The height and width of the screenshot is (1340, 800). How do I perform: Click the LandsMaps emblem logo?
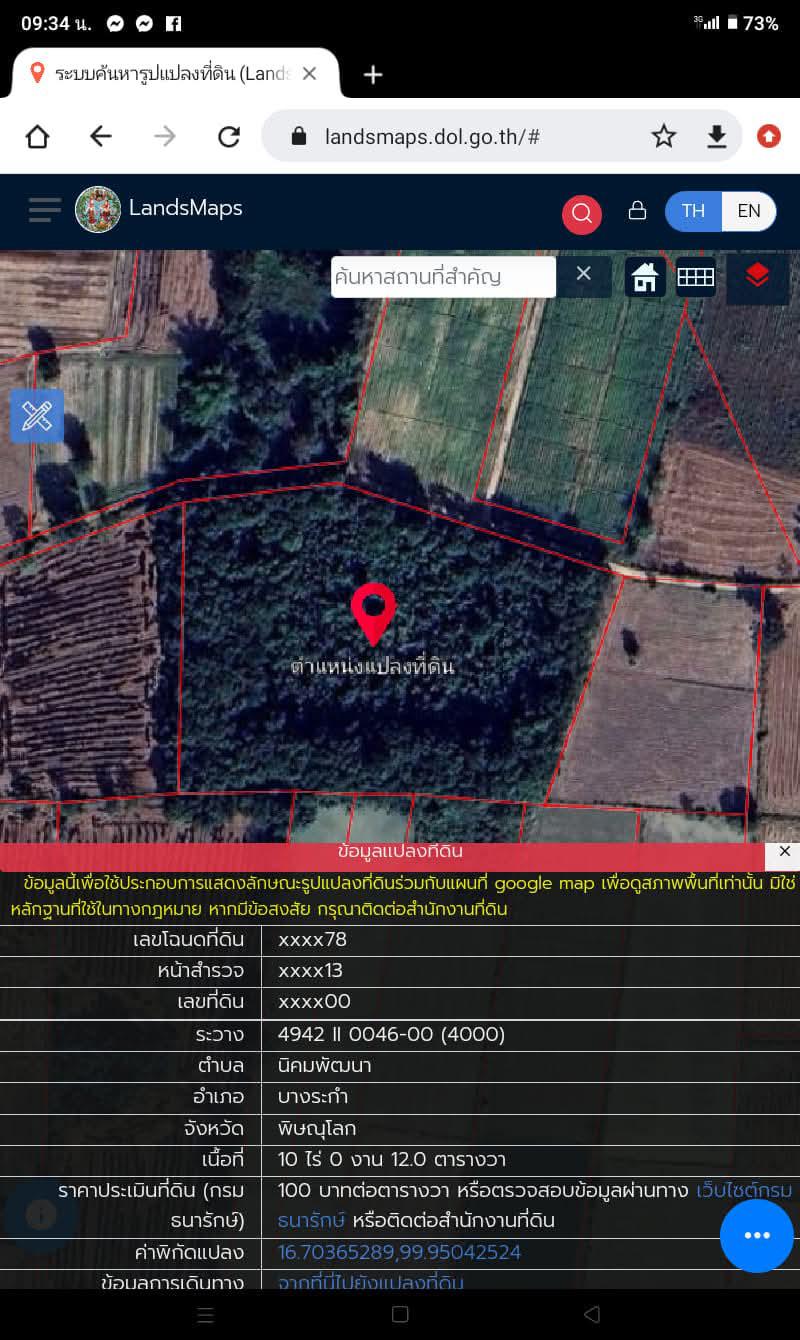click(98, 210)
